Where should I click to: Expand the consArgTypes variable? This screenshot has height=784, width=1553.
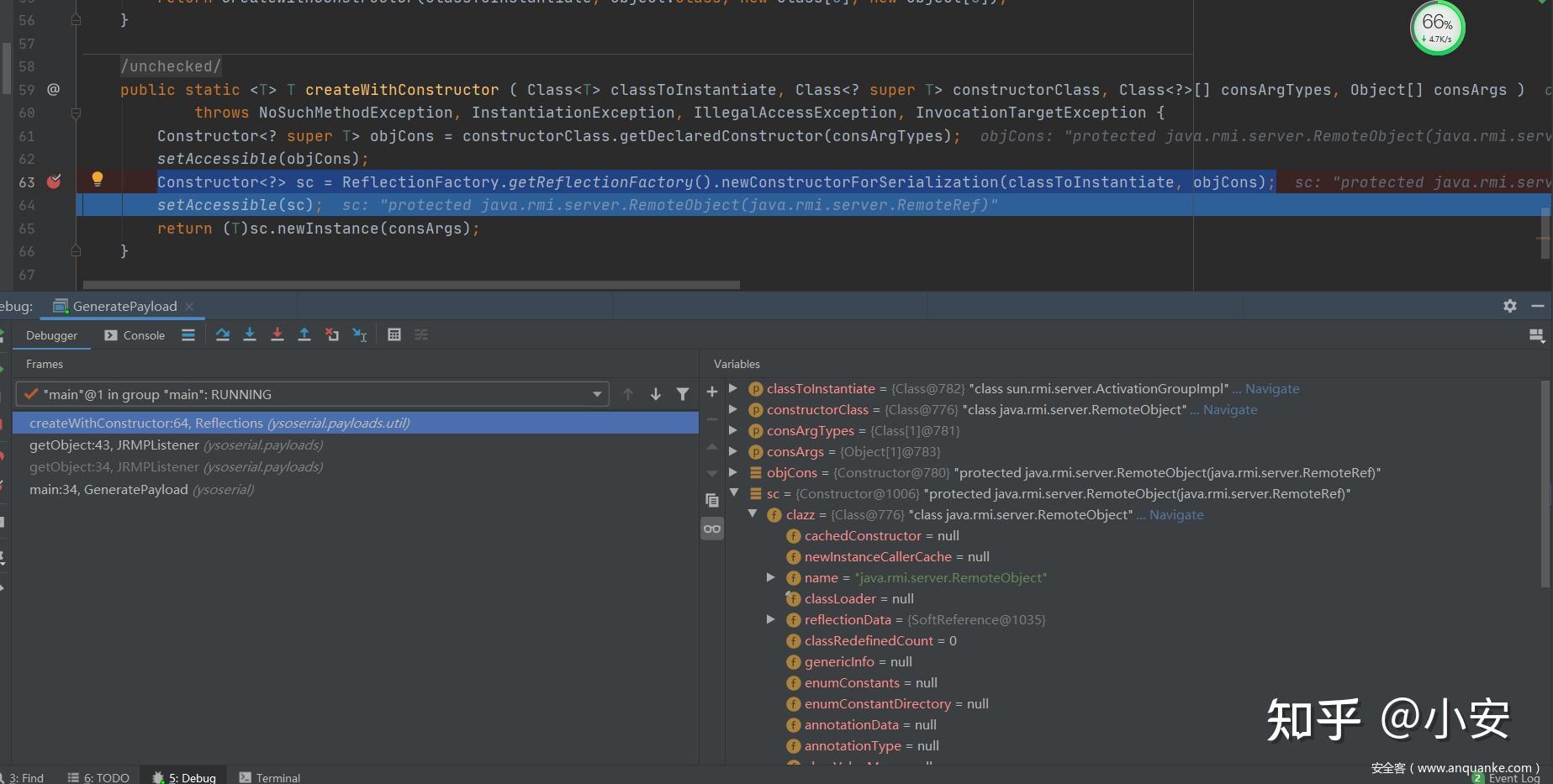click(x=733, y=430)
